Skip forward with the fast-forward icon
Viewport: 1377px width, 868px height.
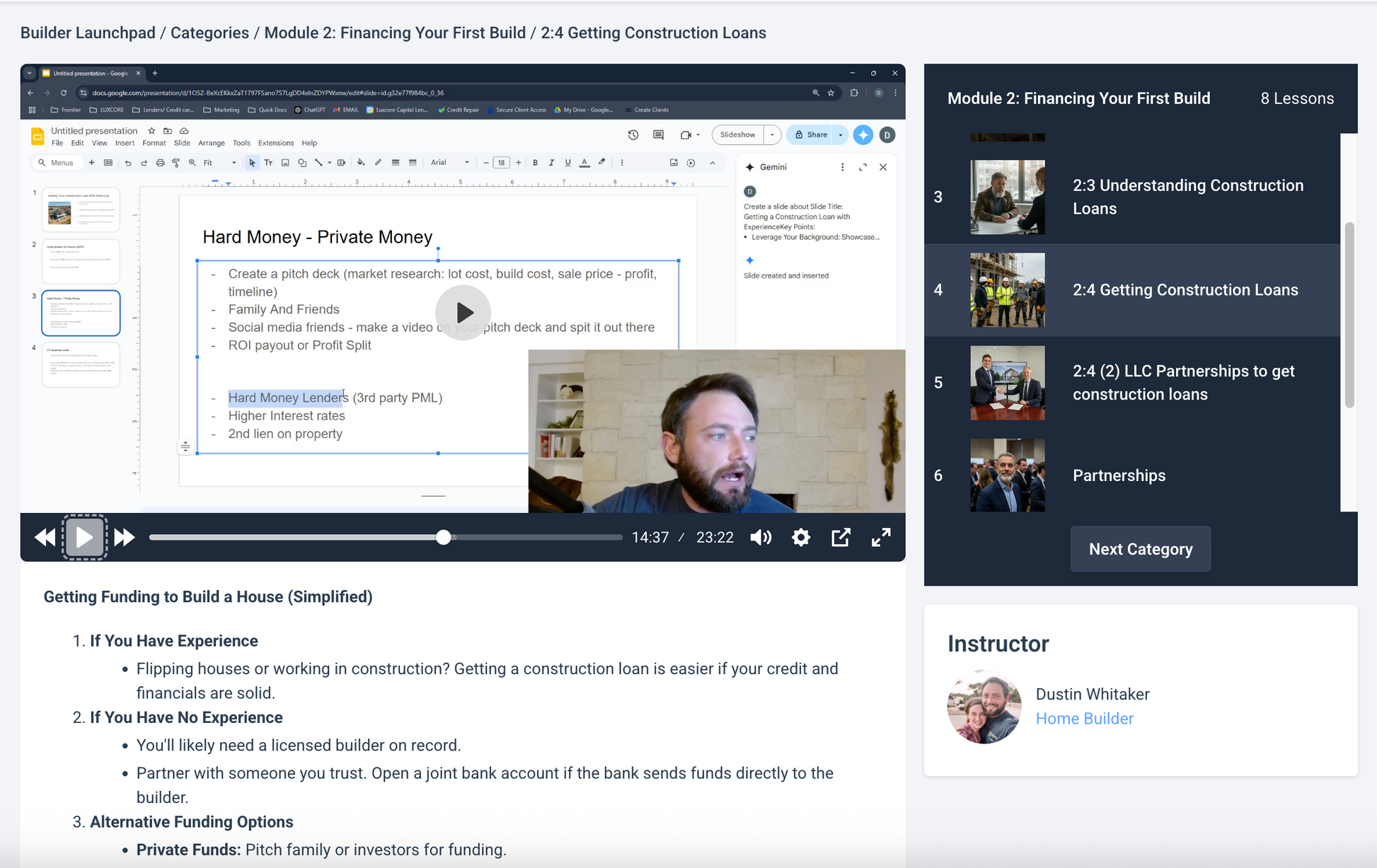(125, 538)
